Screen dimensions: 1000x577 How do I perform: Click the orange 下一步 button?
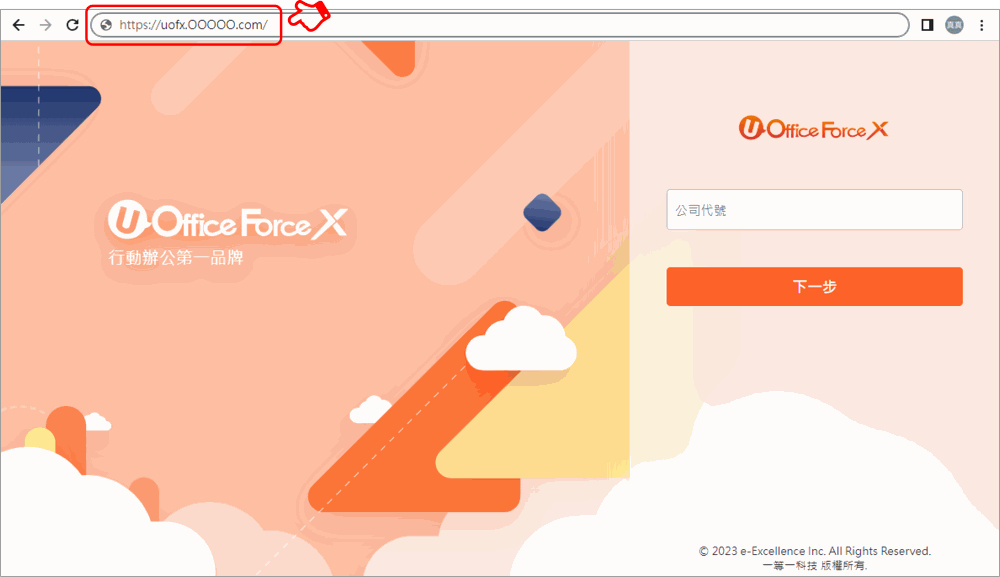(814, 286)
